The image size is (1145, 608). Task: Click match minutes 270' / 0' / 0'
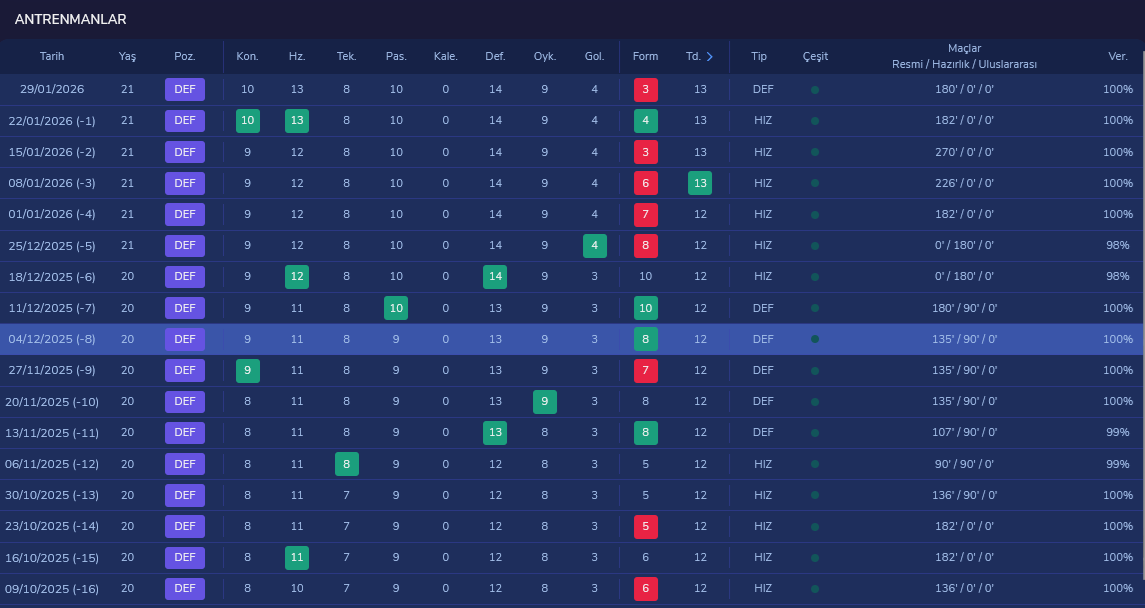(x=964, y=152)
